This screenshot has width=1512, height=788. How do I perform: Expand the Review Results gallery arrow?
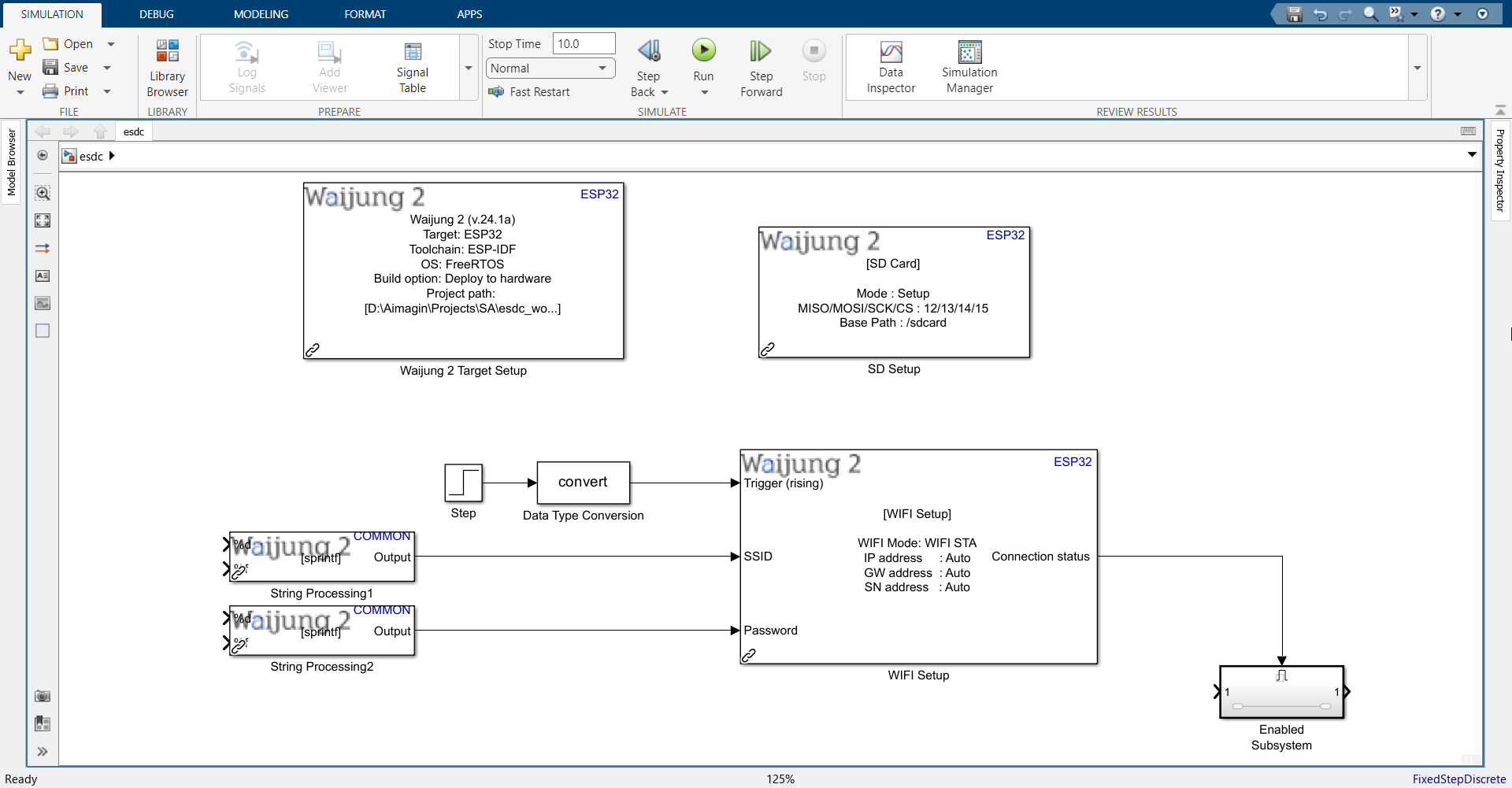click(x=1417, y=68)
